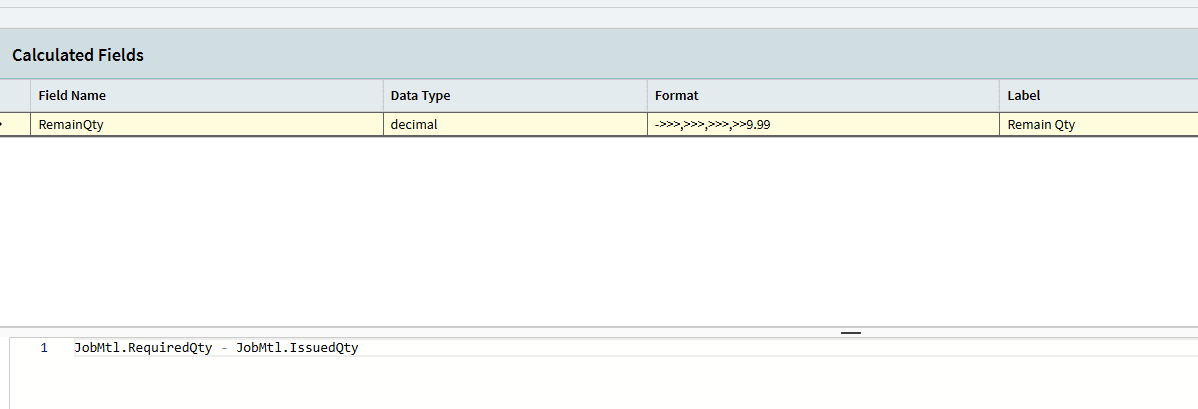Screen dimensions: 1198x409
Task: Click the Calculated Fields panel title
Action: tap(78, 55)
